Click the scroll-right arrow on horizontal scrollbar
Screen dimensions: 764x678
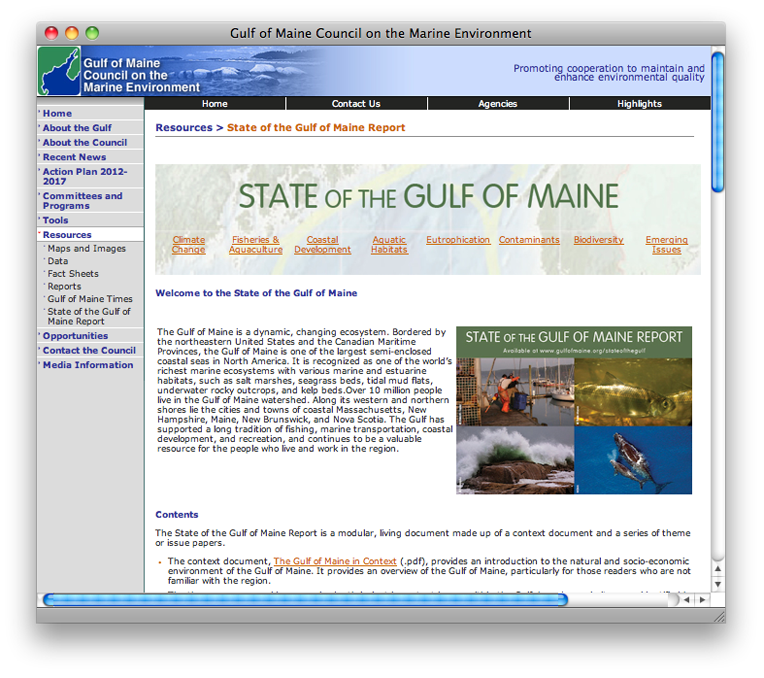tap(702, 600)
